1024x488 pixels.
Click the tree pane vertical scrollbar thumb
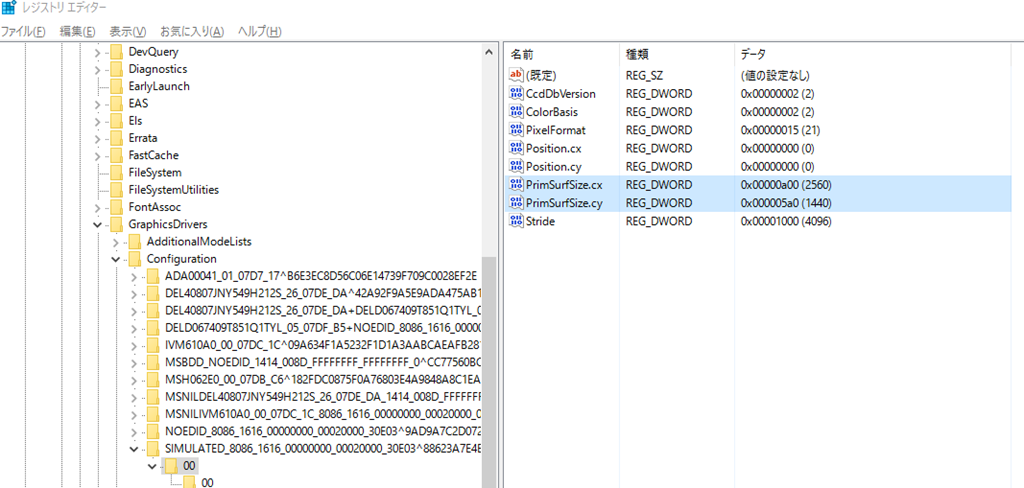488,371
